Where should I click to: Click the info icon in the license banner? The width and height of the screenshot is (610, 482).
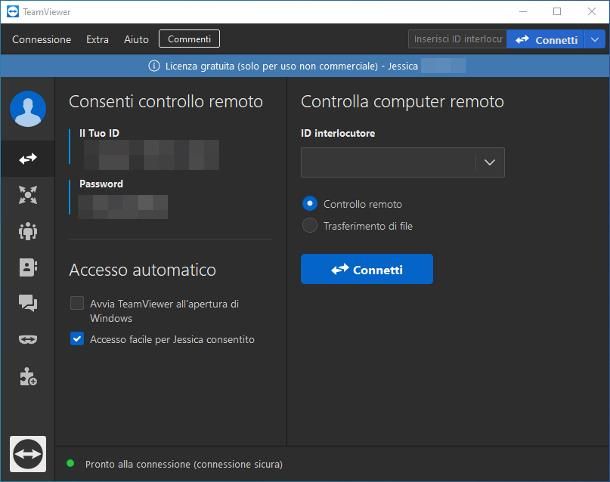pos(154,66)
